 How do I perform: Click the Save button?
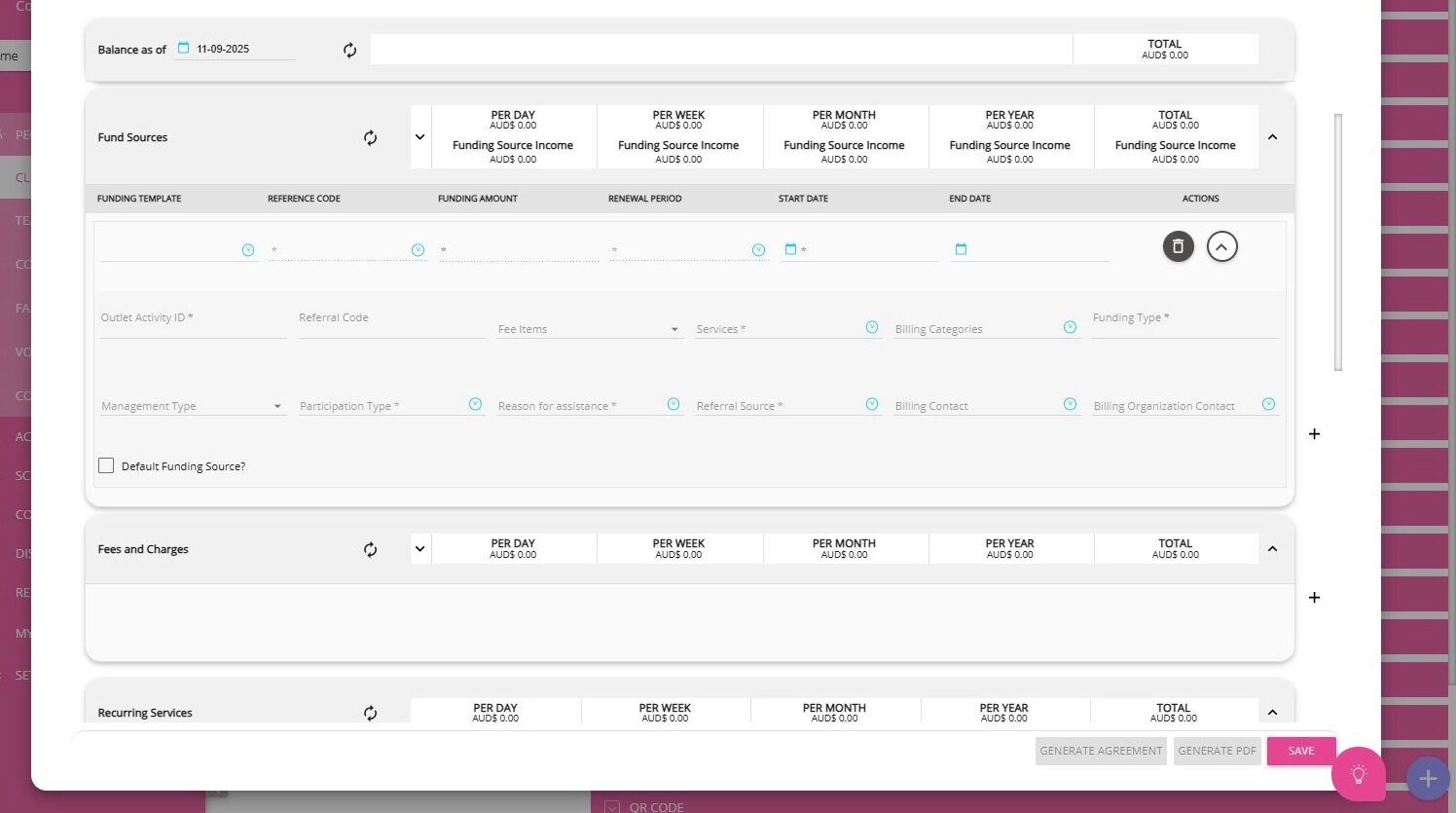pyautogui.click(x=1301, y=751)
